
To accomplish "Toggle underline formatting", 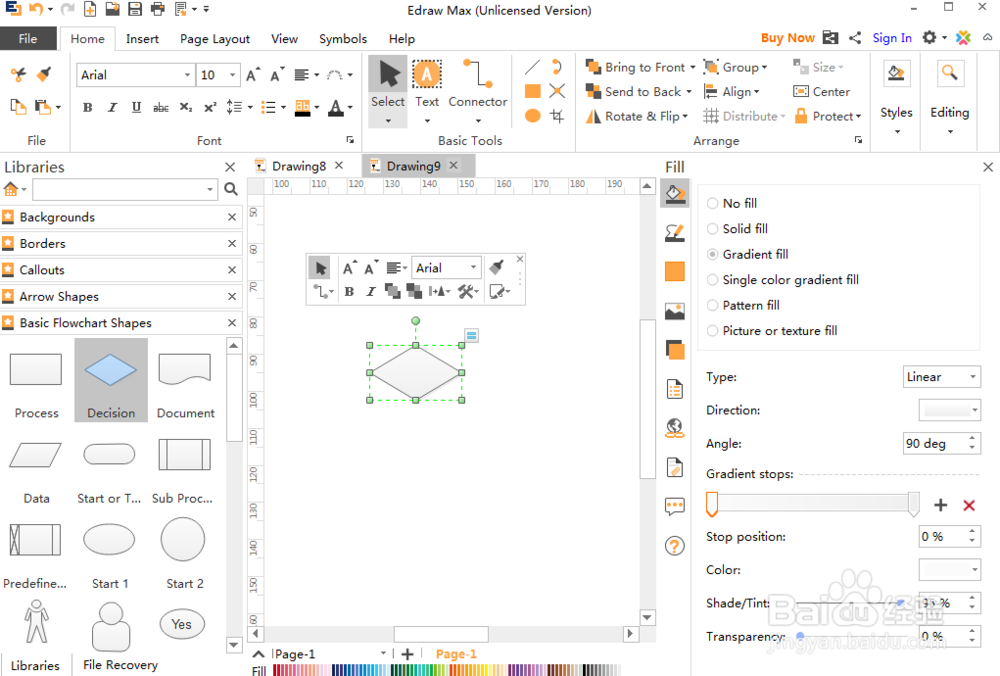I will pos(136,107).
